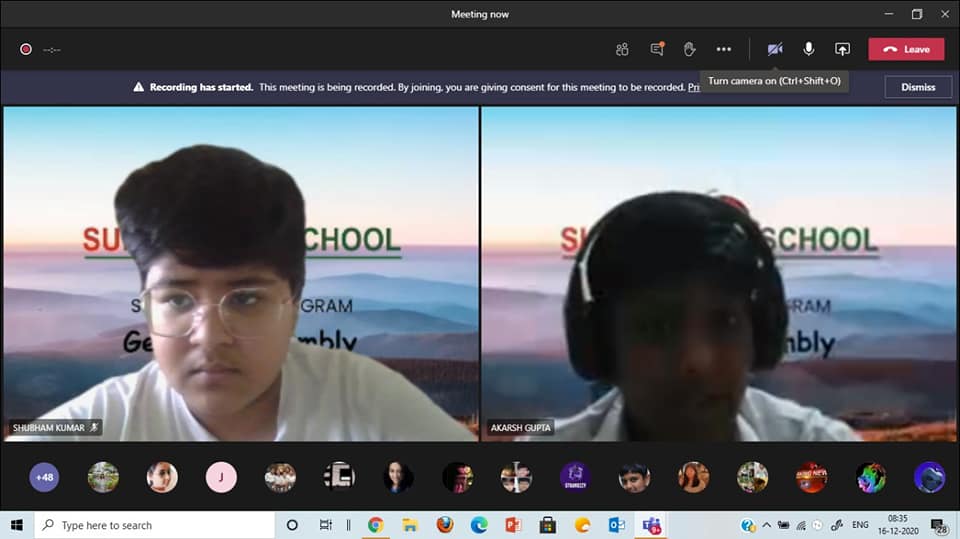The width and height of the screenshot is (960, 539).
Task: Open PowerPoint from the taskbar
Action: [x=513, y=525]
